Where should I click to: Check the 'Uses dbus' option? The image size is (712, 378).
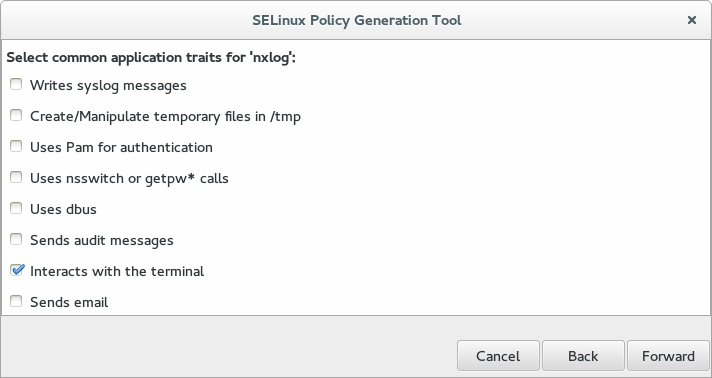tap(16, 208)
